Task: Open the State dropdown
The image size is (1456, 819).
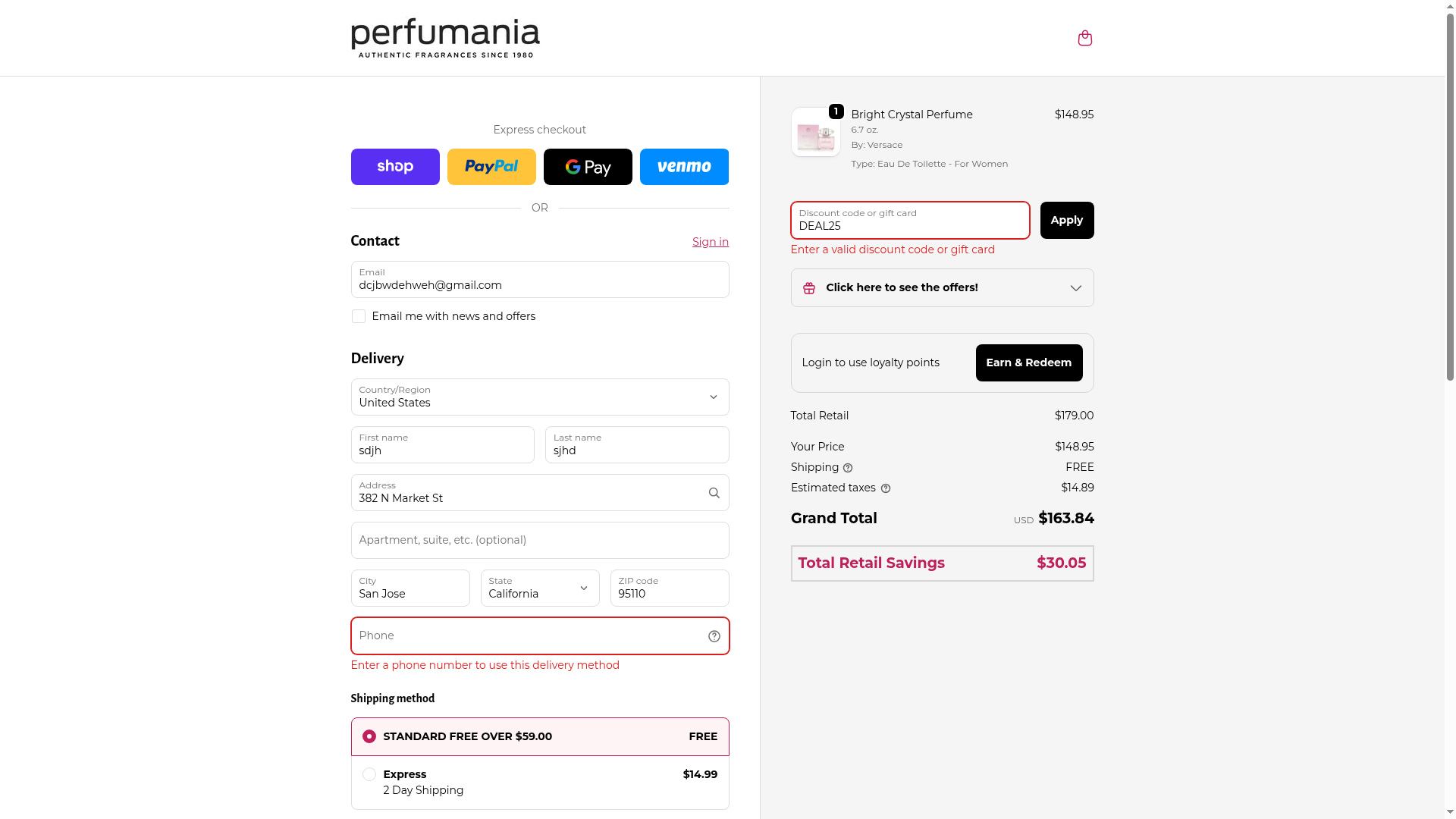Action: click(540, 588)
